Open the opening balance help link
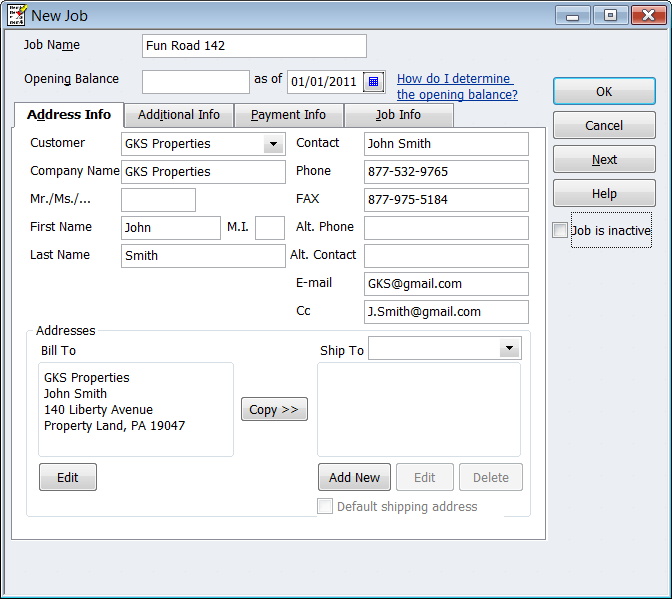672x599 pixels. coord(456,87)
